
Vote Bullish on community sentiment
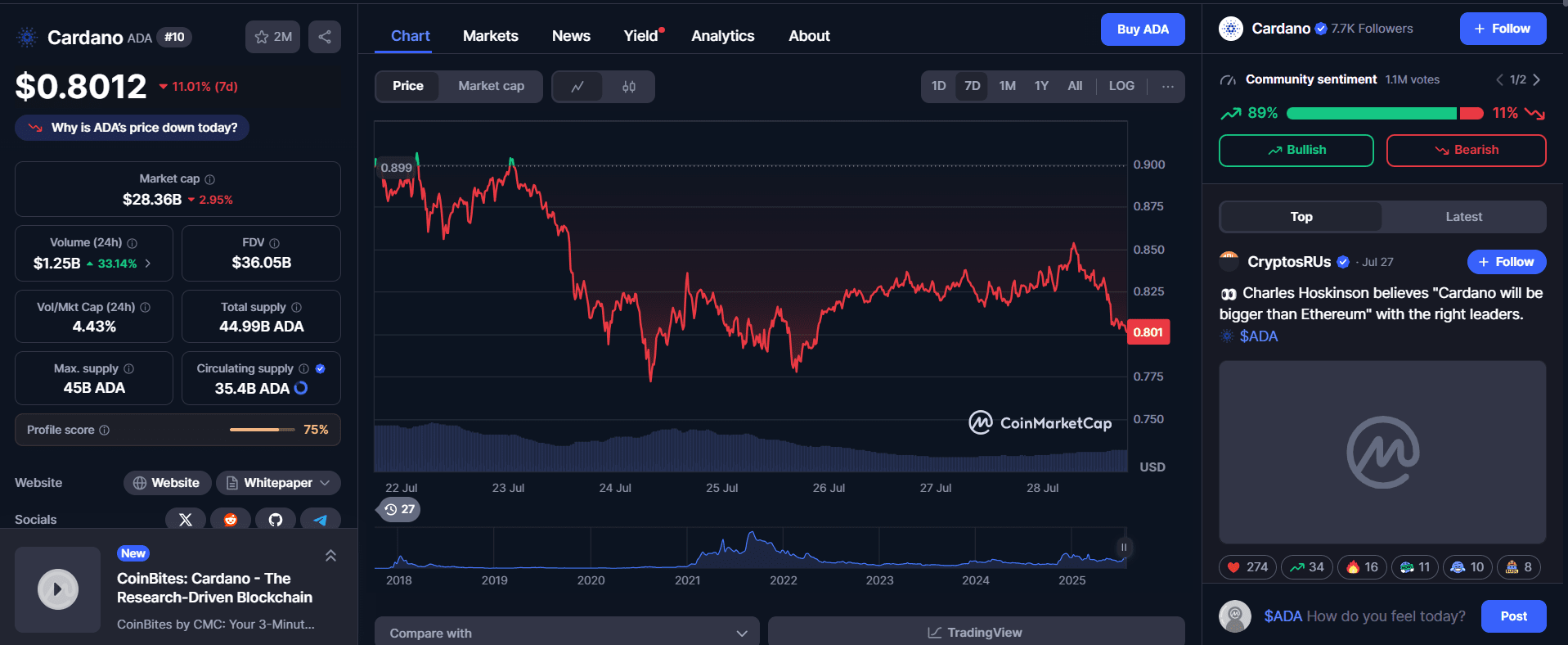1296,151
